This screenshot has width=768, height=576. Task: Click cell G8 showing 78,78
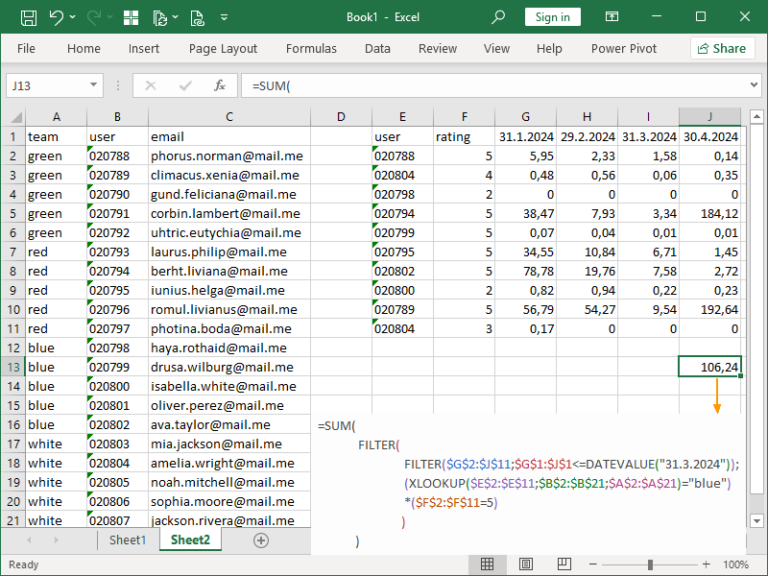(x=526, y=271)
